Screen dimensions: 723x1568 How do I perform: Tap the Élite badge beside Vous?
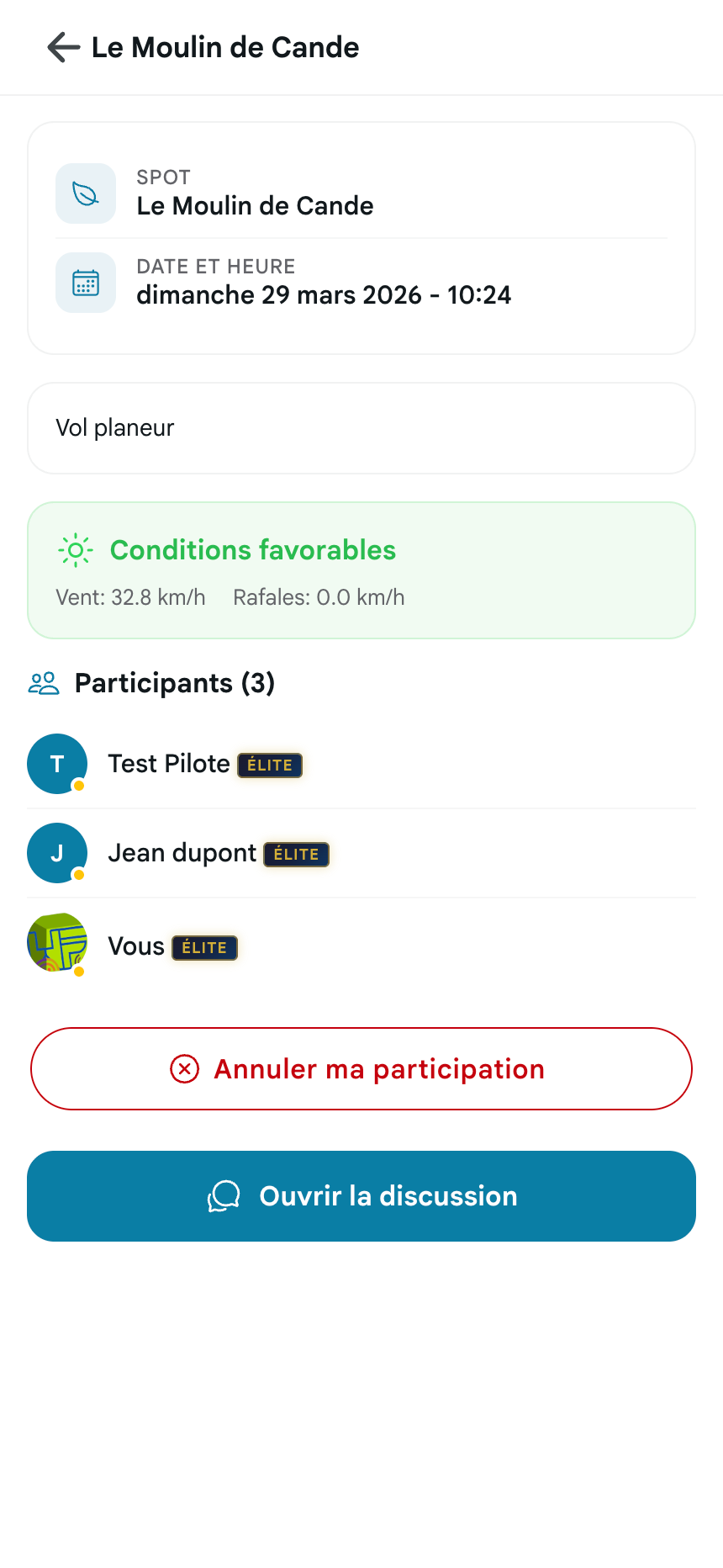205,948
